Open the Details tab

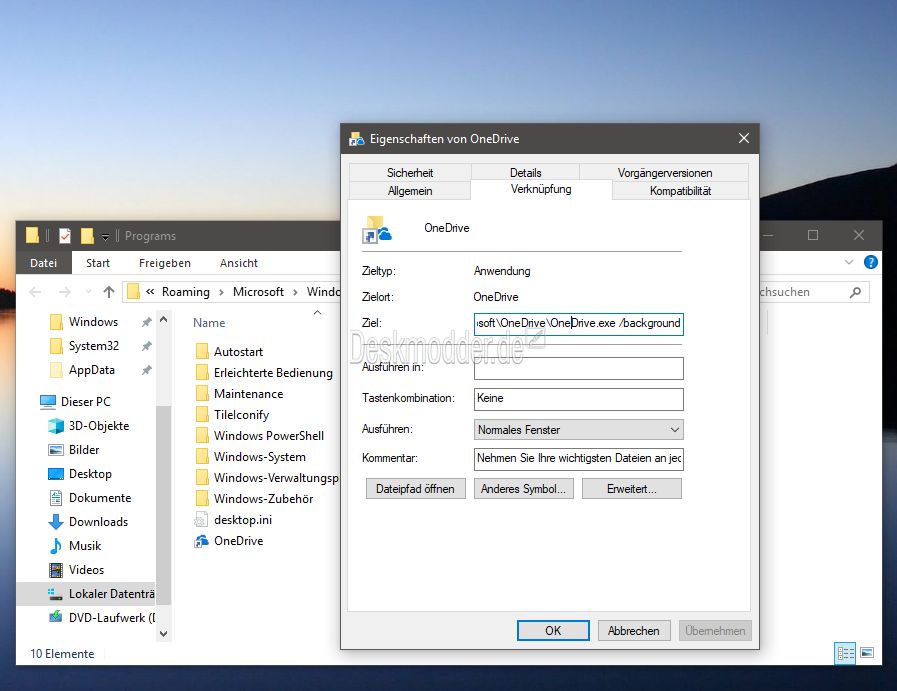point(525,173)
